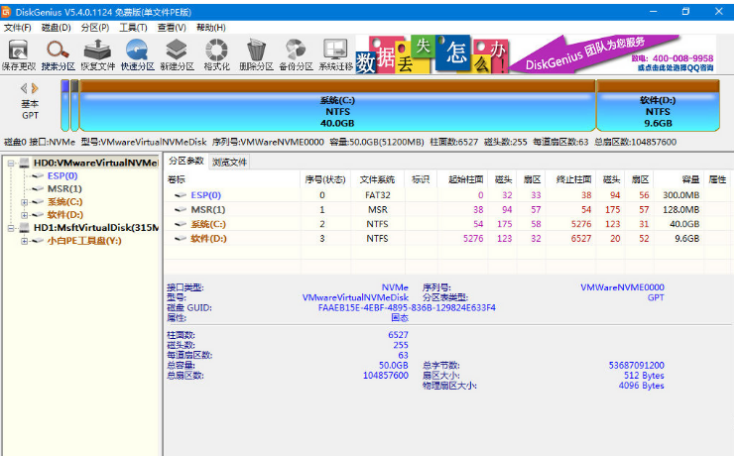Click the ESP(0) entry in the partition table
This screenshot has width=734, height=456.
(205, 195)
